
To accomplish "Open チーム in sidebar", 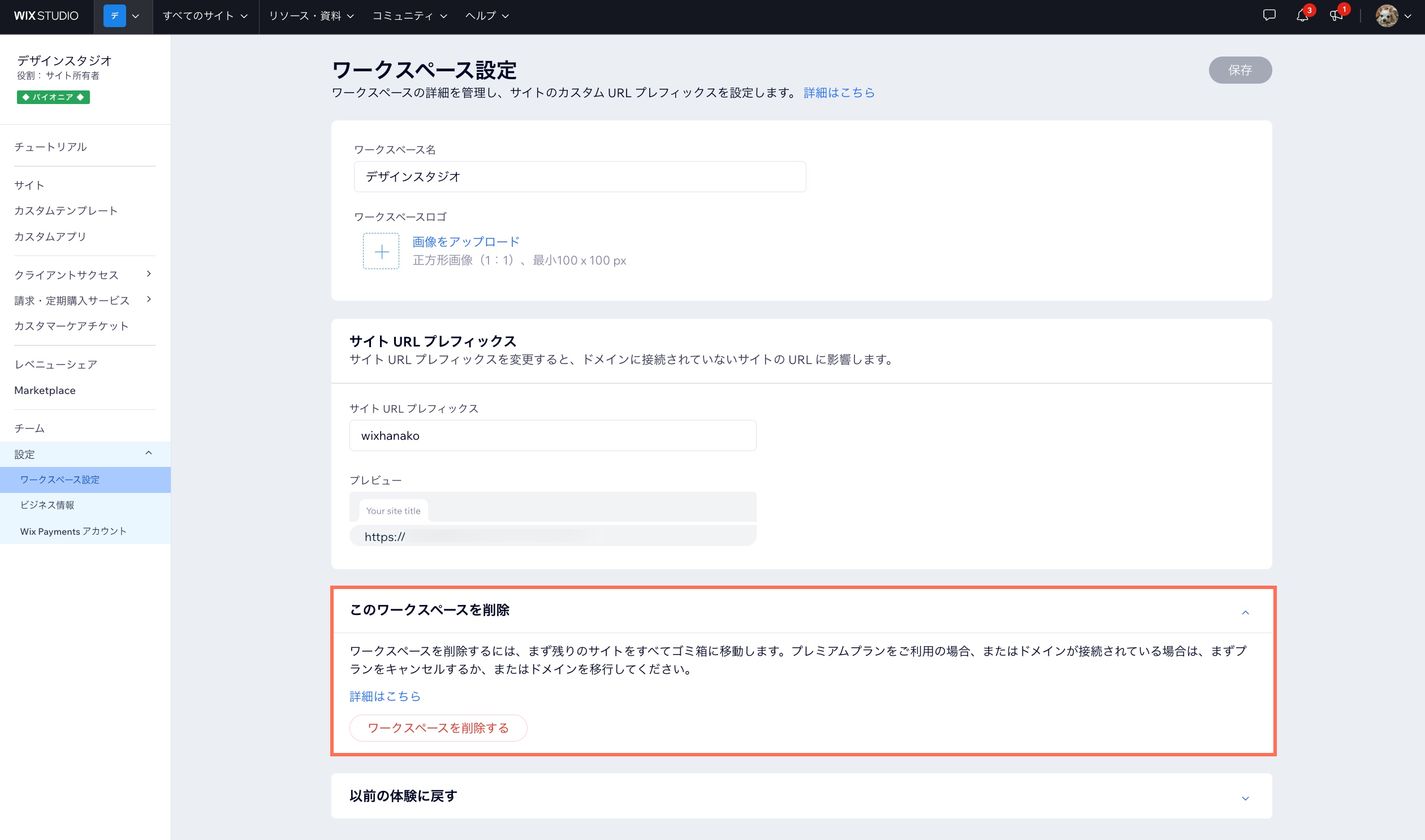I will [x=29, y=428].
